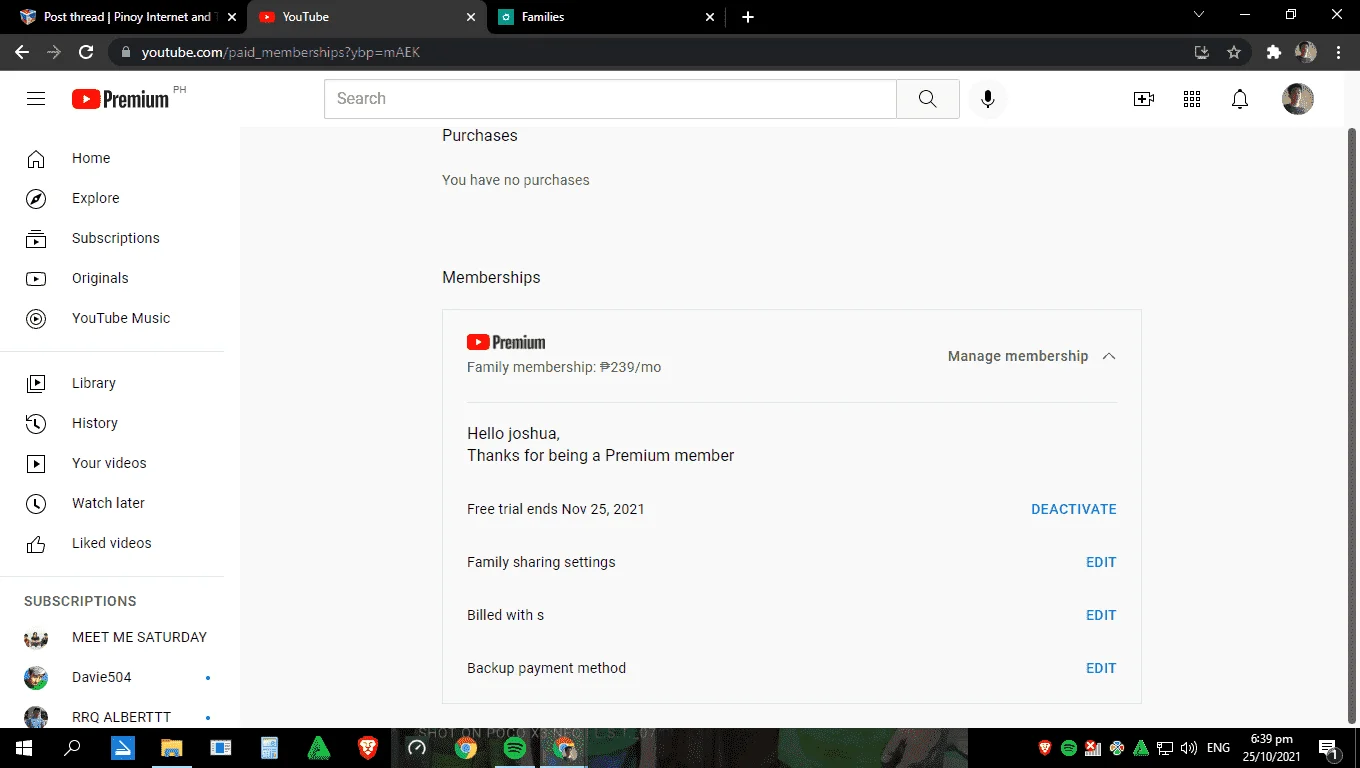Open the YouTube guide hamburger menu
1360x768 pixels.
click(36, 99)
